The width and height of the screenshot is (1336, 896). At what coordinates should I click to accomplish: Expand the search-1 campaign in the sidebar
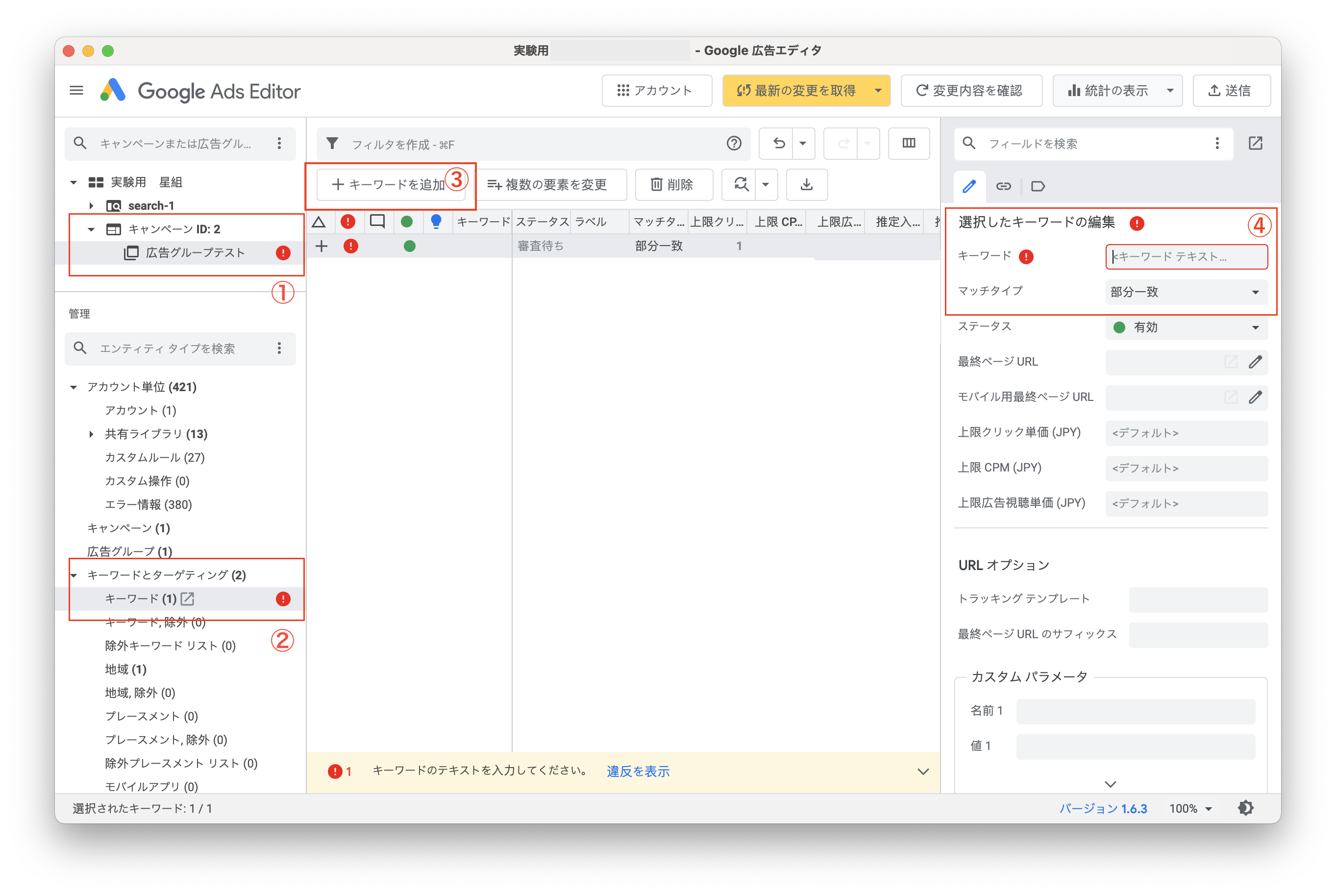point(91,205)
